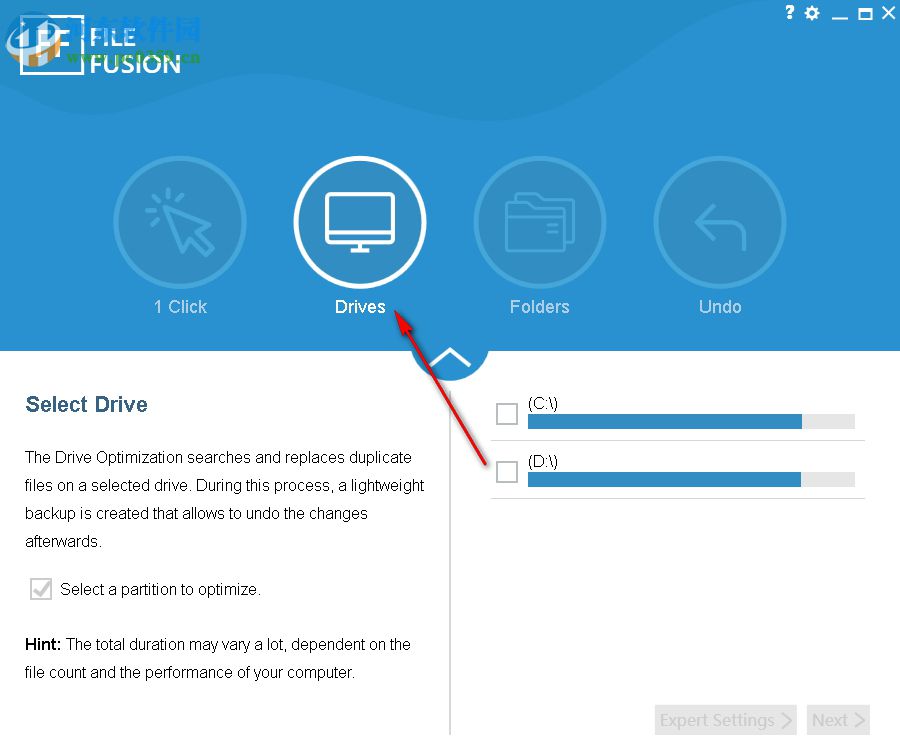Expand Expert Settings options
The width and height of the screenshot is (900, 750).
point(725,719)
